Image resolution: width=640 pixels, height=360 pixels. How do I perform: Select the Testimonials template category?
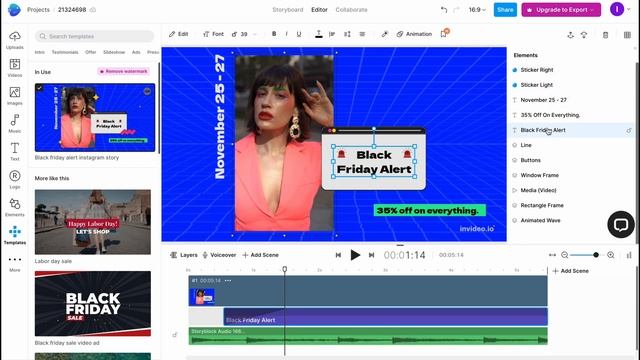65,52
